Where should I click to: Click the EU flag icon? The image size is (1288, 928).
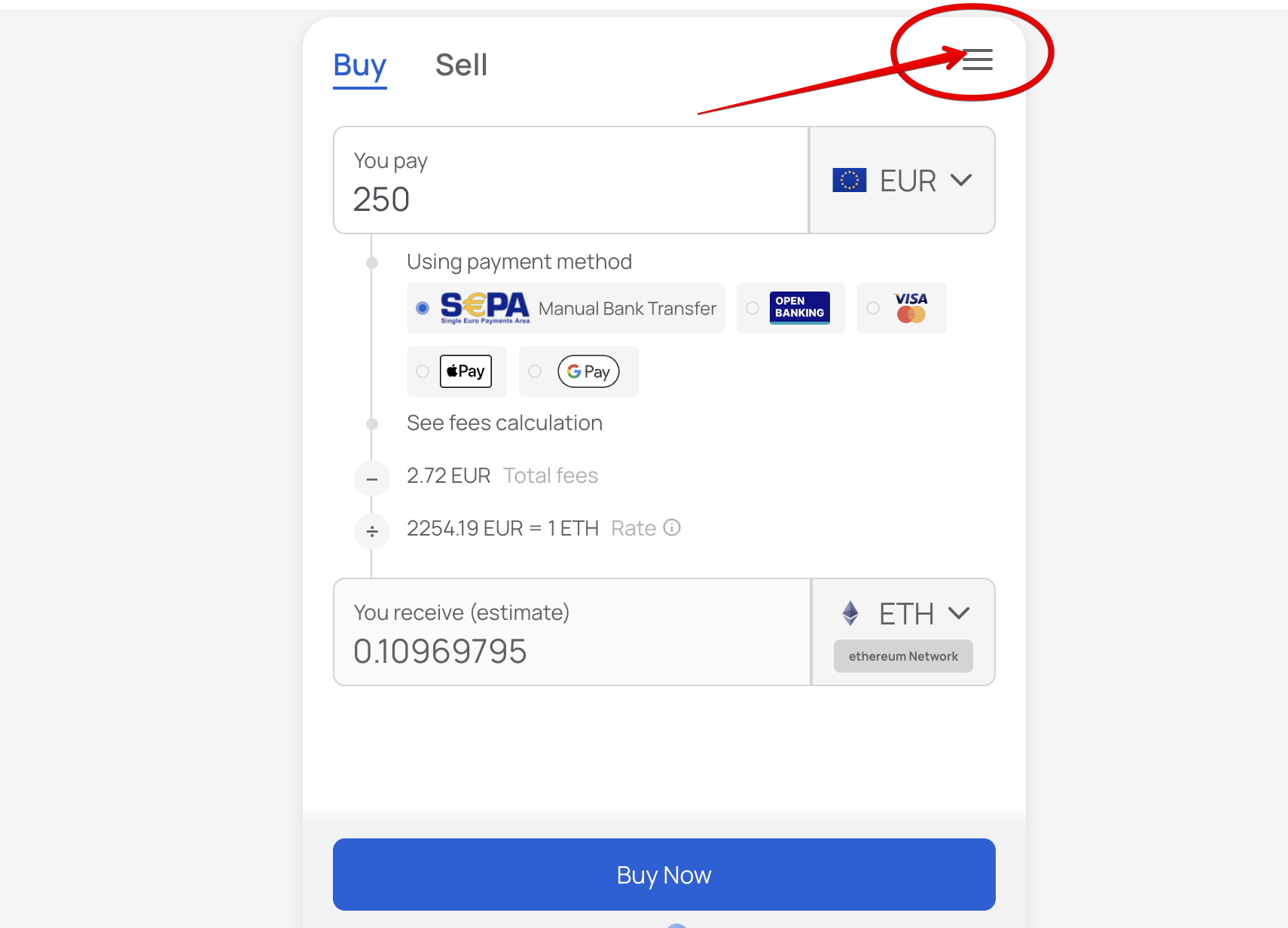[850, 180]
